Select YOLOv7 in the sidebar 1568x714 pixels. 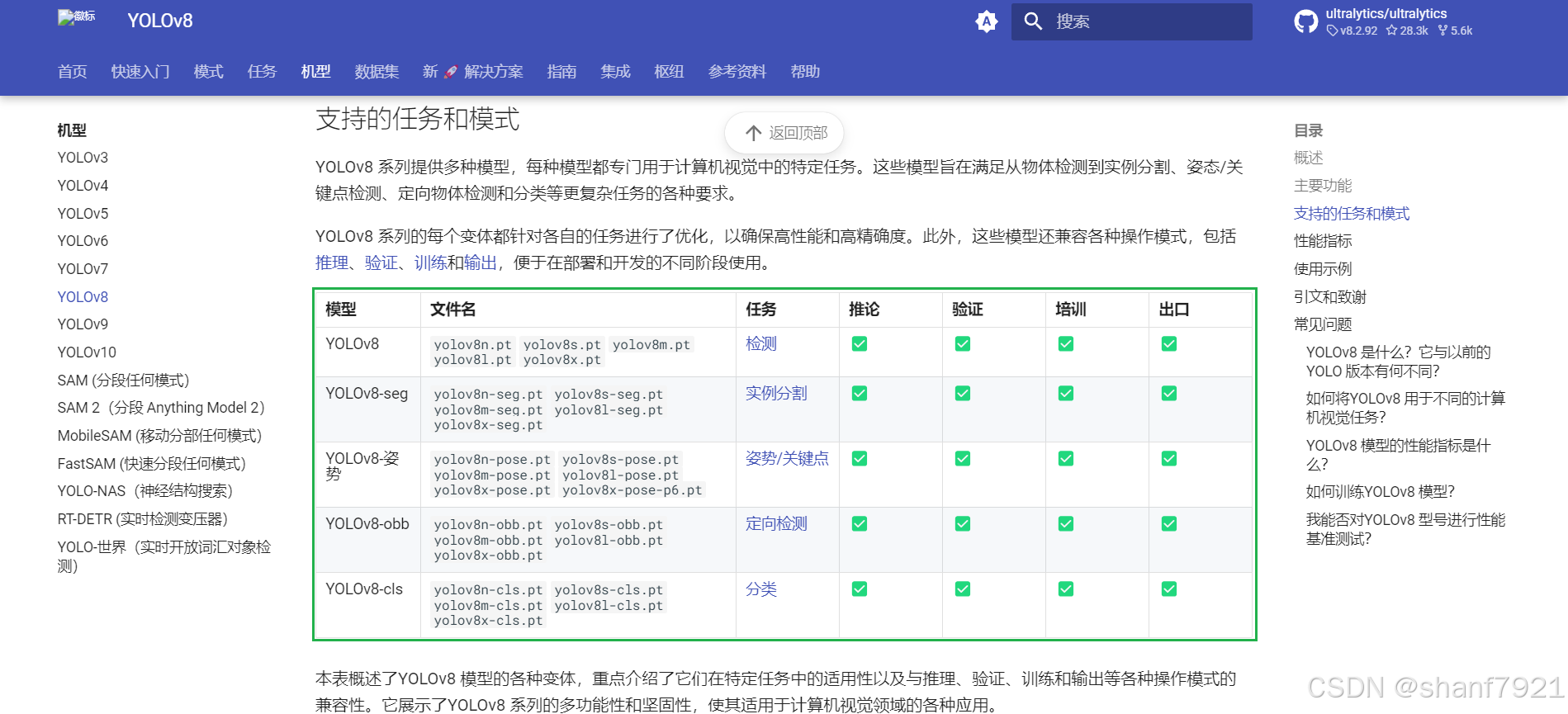[83, 269]
